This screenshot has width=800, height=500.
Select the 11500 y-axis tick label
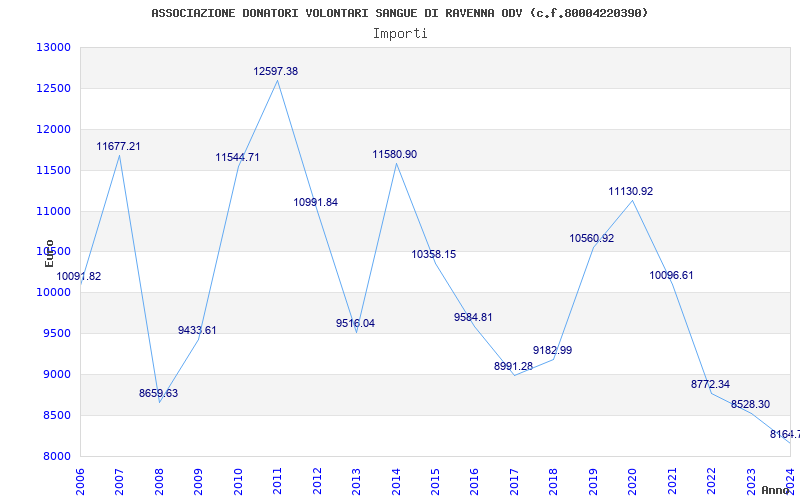tap(53, 170)
